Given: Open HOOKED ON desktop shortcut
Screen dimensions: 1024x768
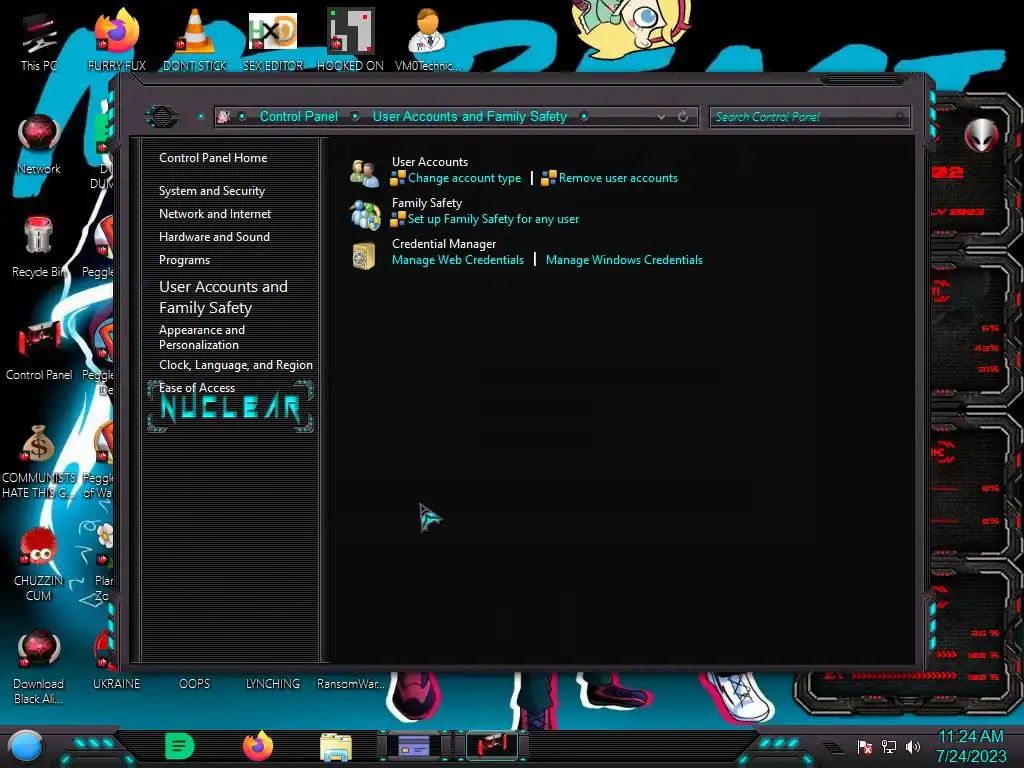Looking at the screenshot, I should tap(350, 40).
